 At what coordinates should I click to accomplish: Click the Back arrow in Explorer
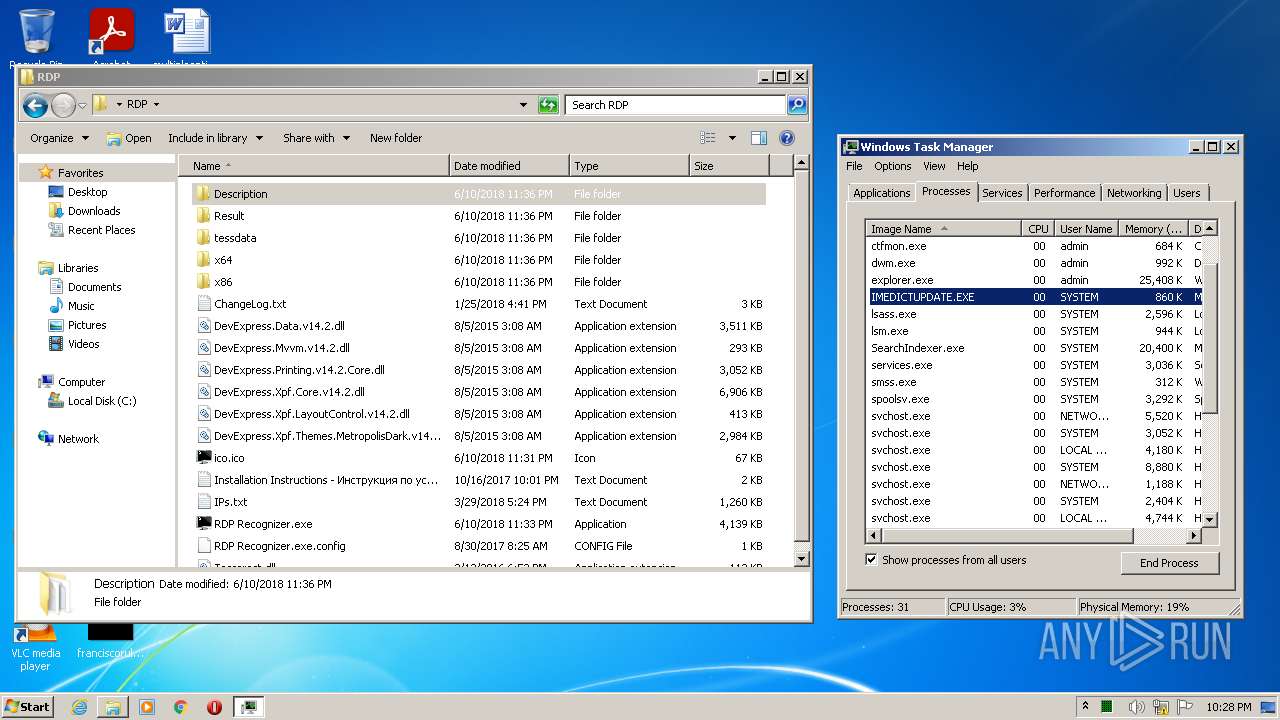click(x=35, y=105)
